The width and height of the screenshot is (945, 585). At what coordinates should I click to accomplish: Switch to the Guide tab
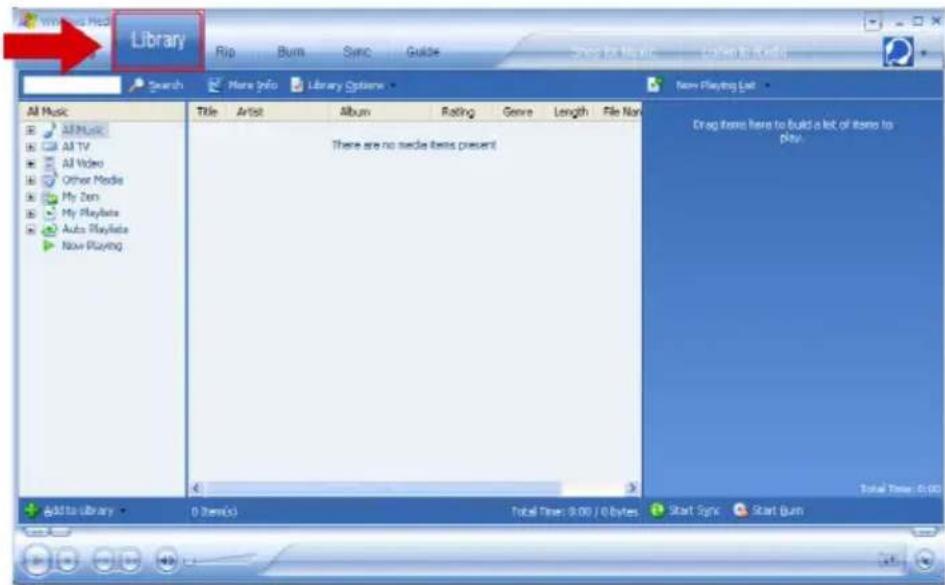click(422, 52)
